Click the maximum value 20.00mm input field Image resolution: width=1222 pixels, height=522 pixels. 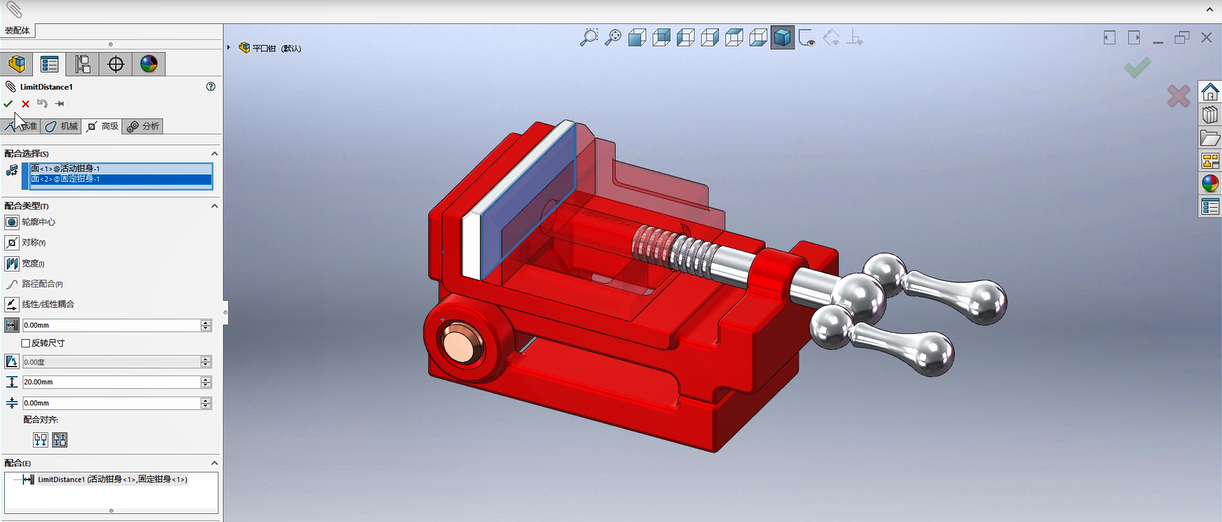pyautogui.click(x=110, y=383)
